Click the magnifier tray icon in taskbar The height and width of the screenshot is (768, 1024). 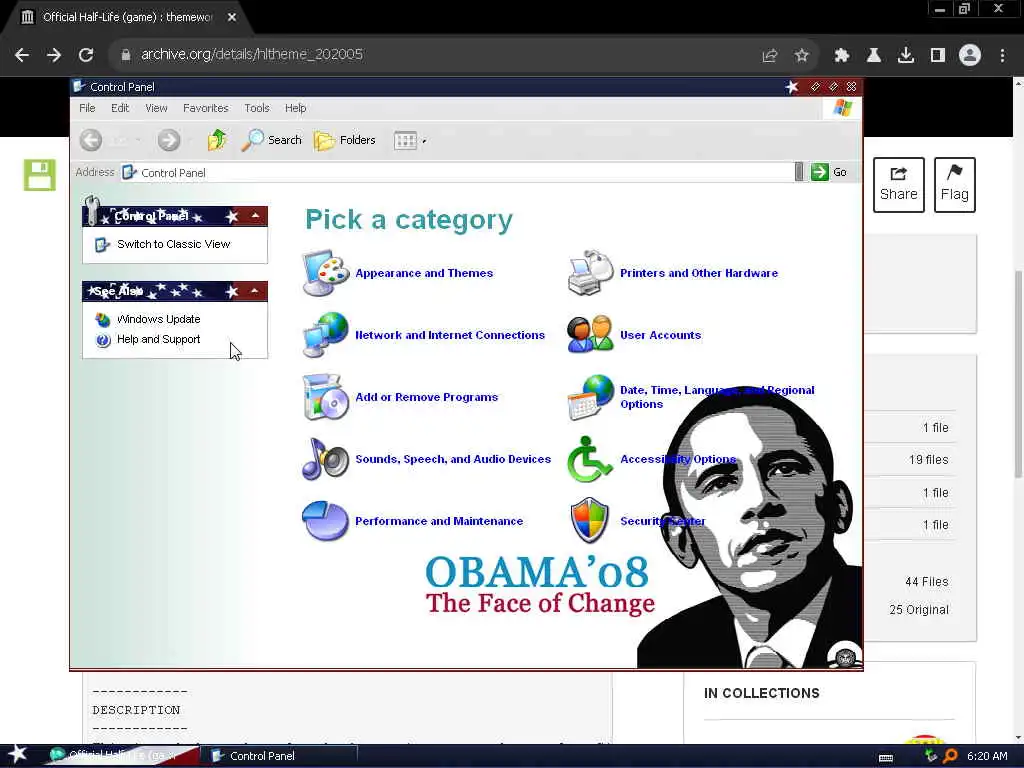[x=950, y=756]
